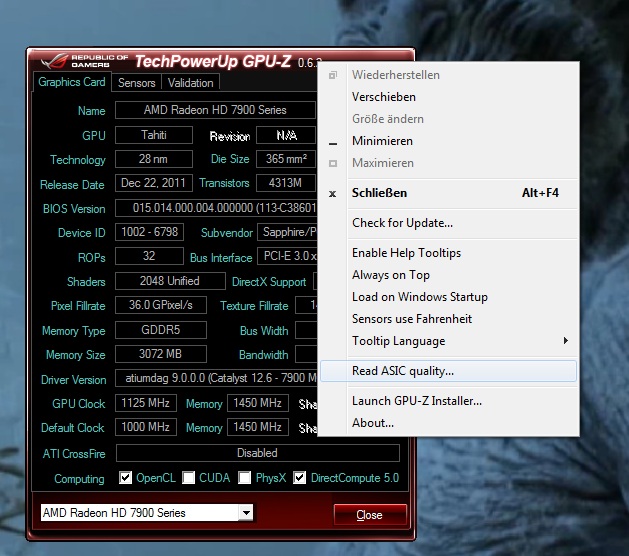Click GPU Clock row Memory field 1450 MHz
The image size is (629, 556).
point(258,403)
